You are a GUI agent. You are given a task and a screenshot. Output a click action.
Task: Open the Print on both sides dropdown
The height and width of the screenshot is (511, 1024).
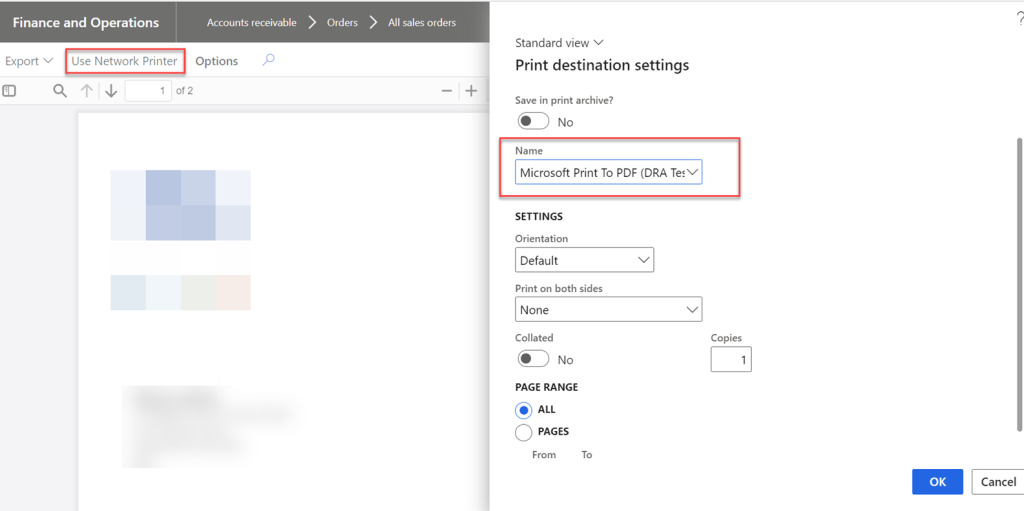(608, 310)
